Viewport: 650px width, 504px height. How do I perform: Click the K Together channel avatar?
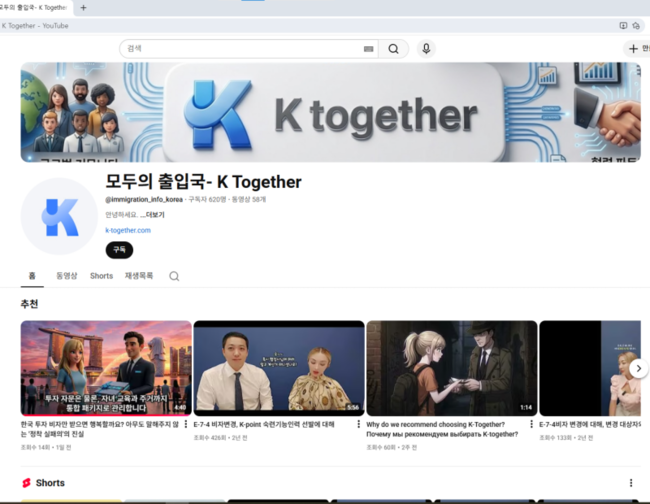click(x=59, y=216)
